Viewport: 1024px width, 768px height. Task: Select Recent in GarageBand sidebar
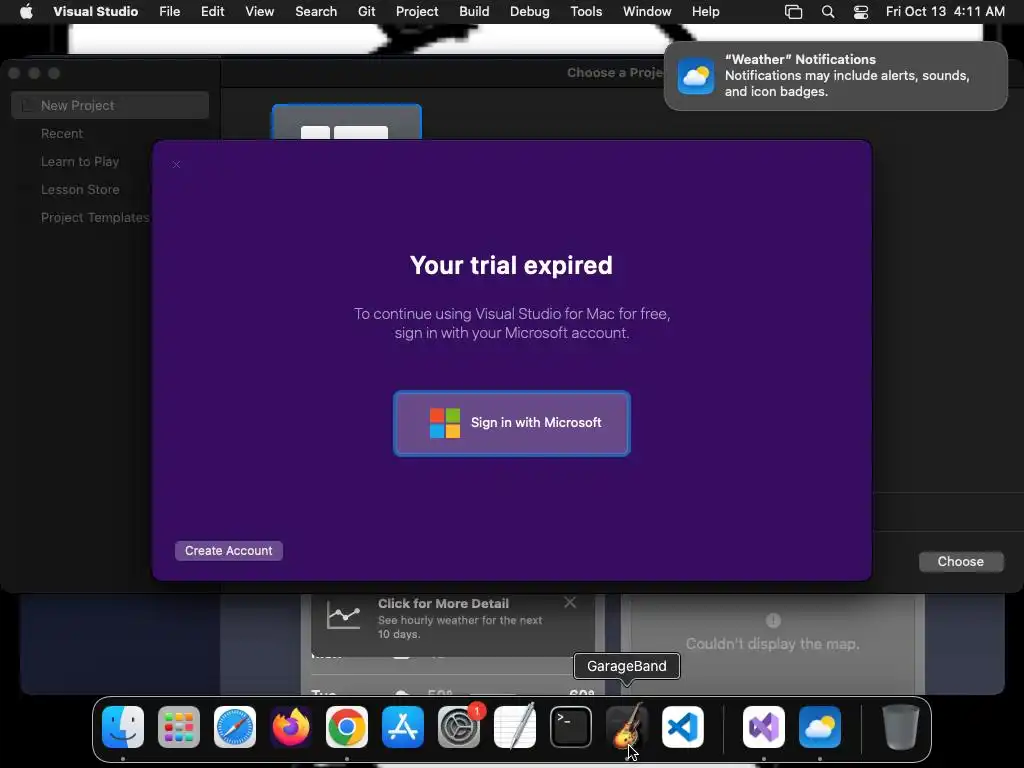pos(62,133)
